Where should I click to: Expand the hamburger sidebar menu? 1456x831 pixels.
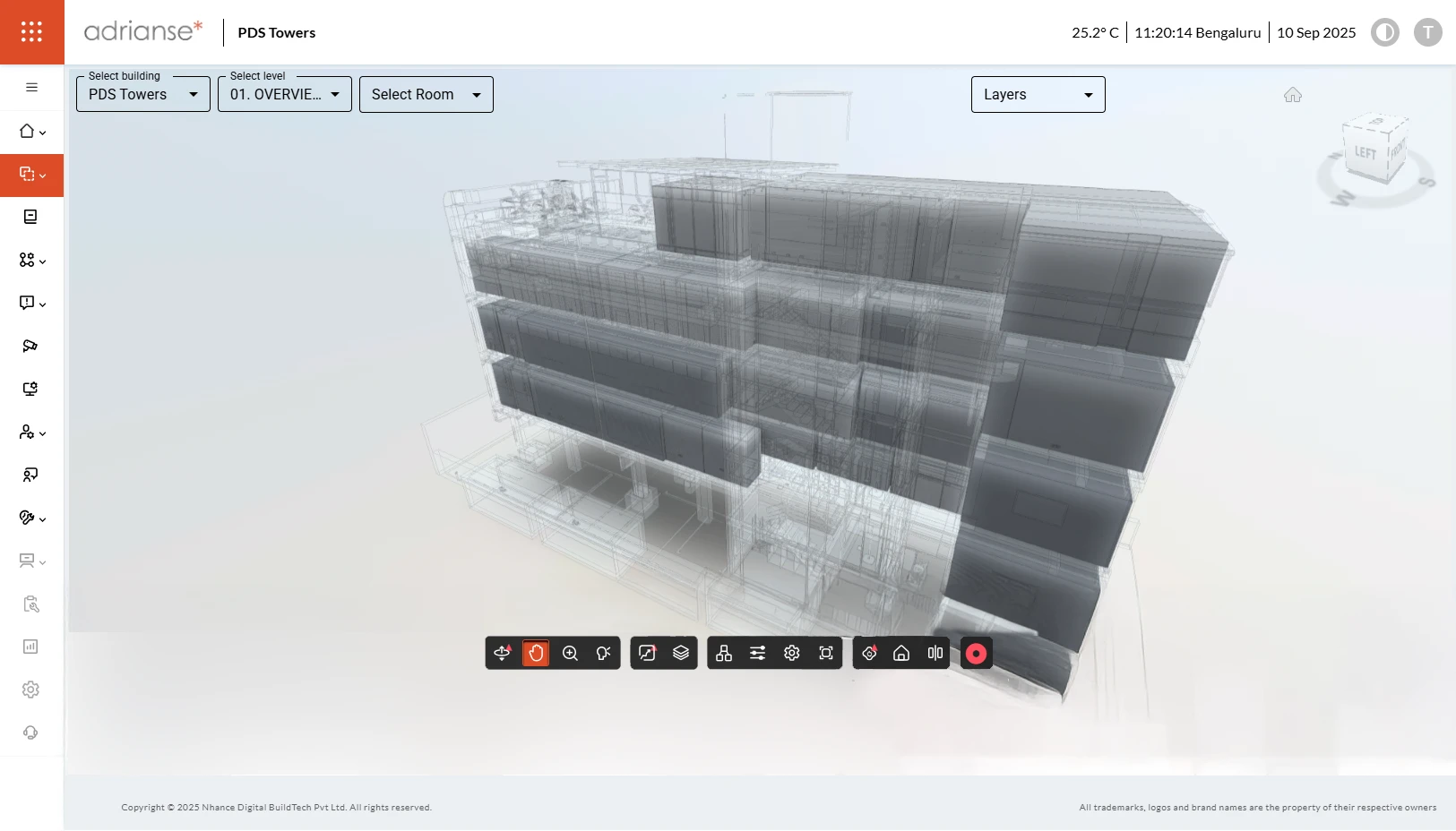pyautogui.click(x=31, y=88)
